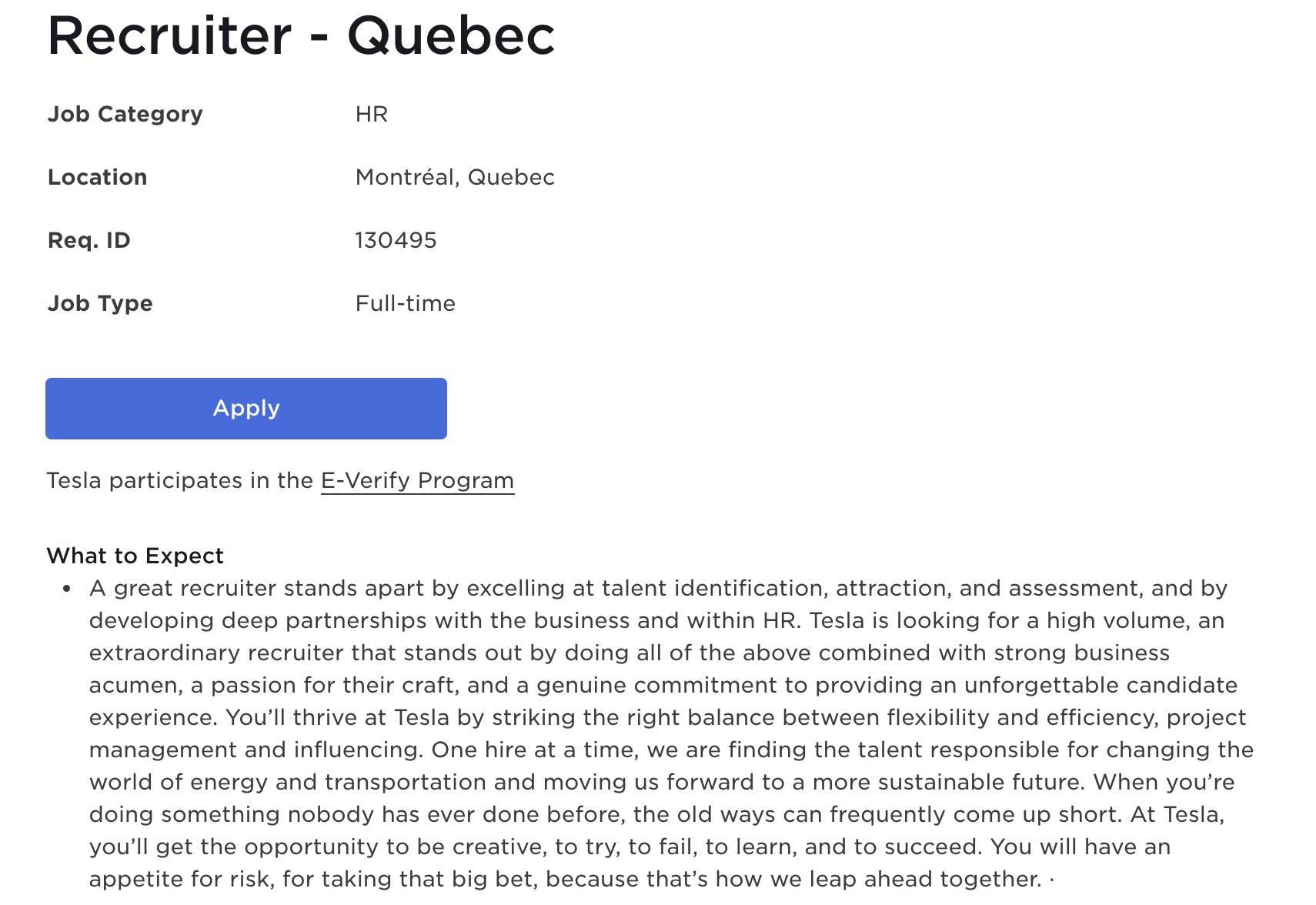Click the line starting 'extraordinary recruiter that stands out'
The width and height of the screenshot is (1316, 905).
point(630,653)
